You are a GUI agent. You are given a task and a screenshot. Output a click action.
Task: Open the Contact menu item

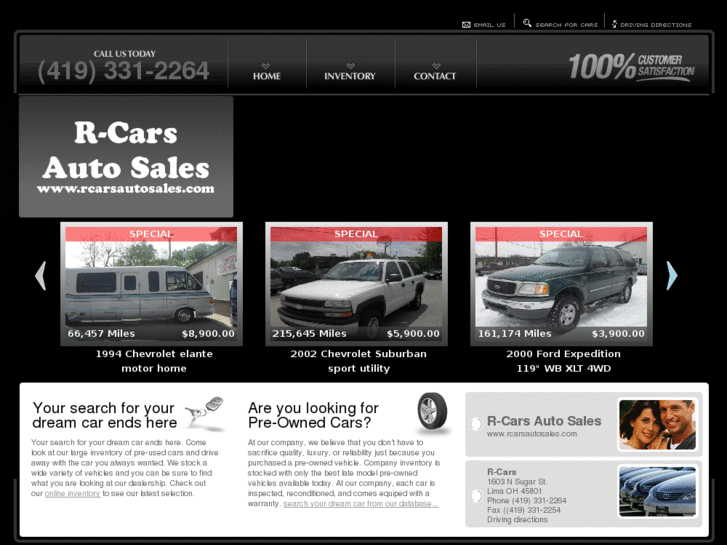pos(435,76)
